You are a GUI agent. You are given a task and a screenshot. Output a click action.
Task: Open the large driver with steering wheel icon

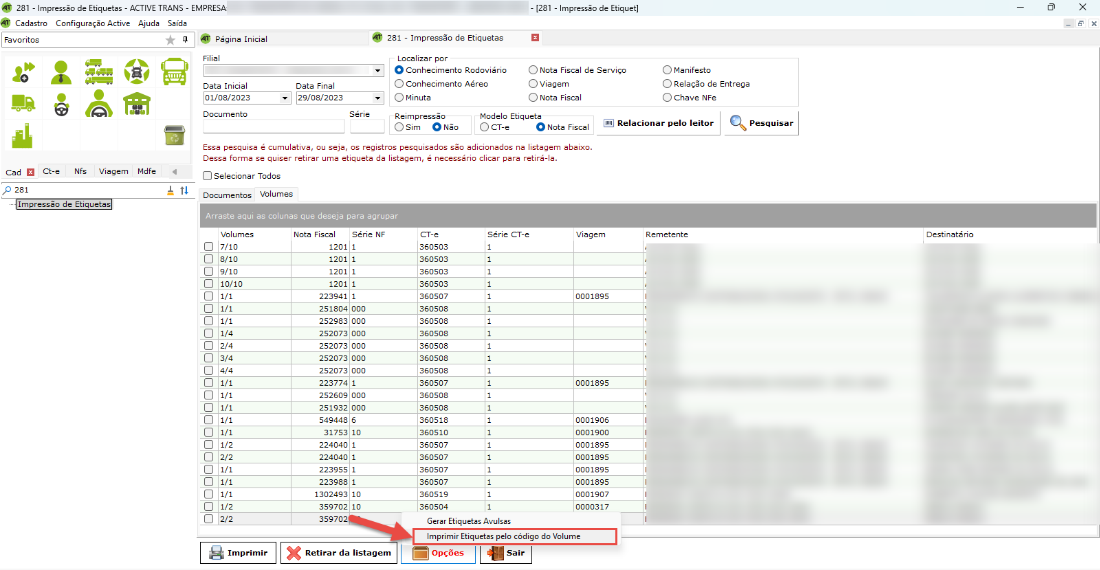99,104
